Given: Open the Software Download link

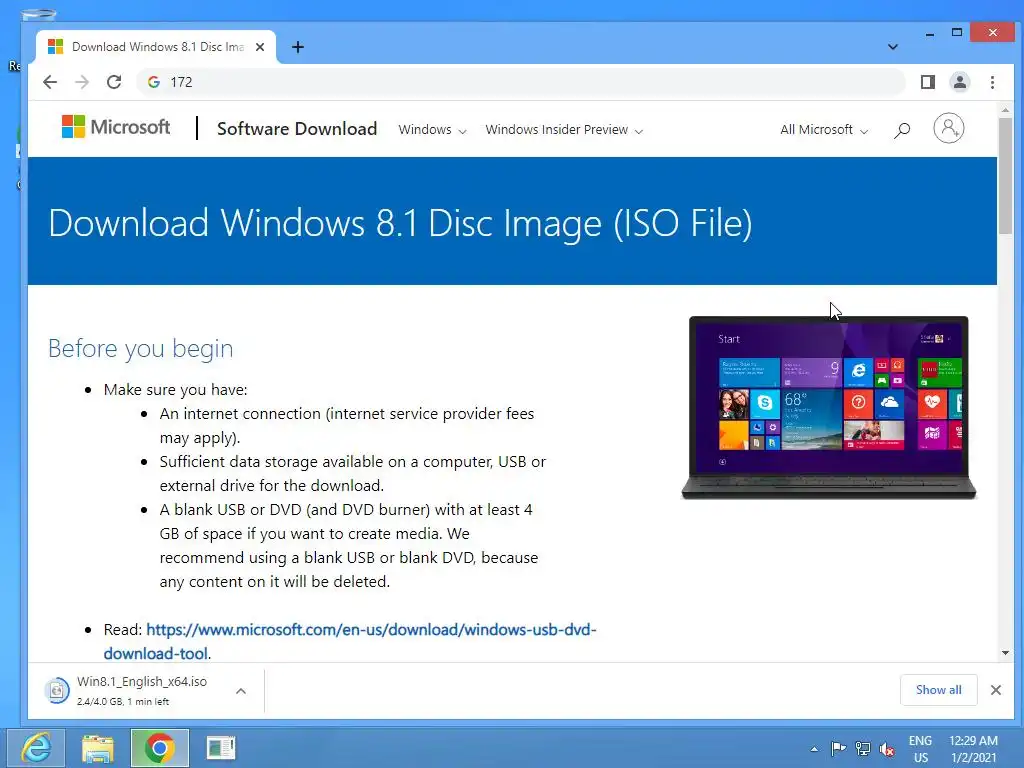Looking at the screenshot, I should pyautogui.click(x=297, y=129).
